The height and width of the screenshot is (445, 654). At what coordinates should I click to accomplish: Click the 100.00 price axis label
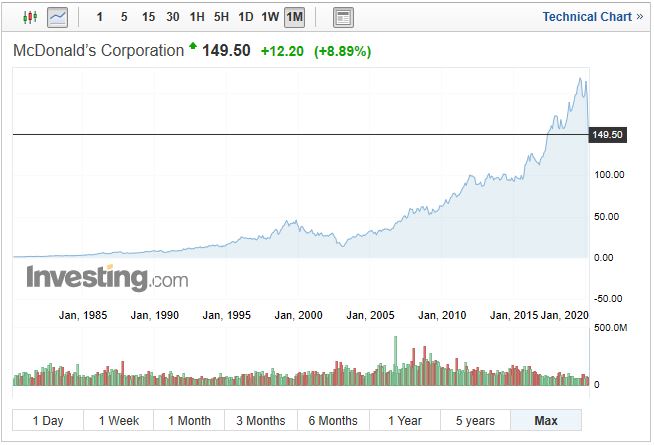[x=609, y=175]
